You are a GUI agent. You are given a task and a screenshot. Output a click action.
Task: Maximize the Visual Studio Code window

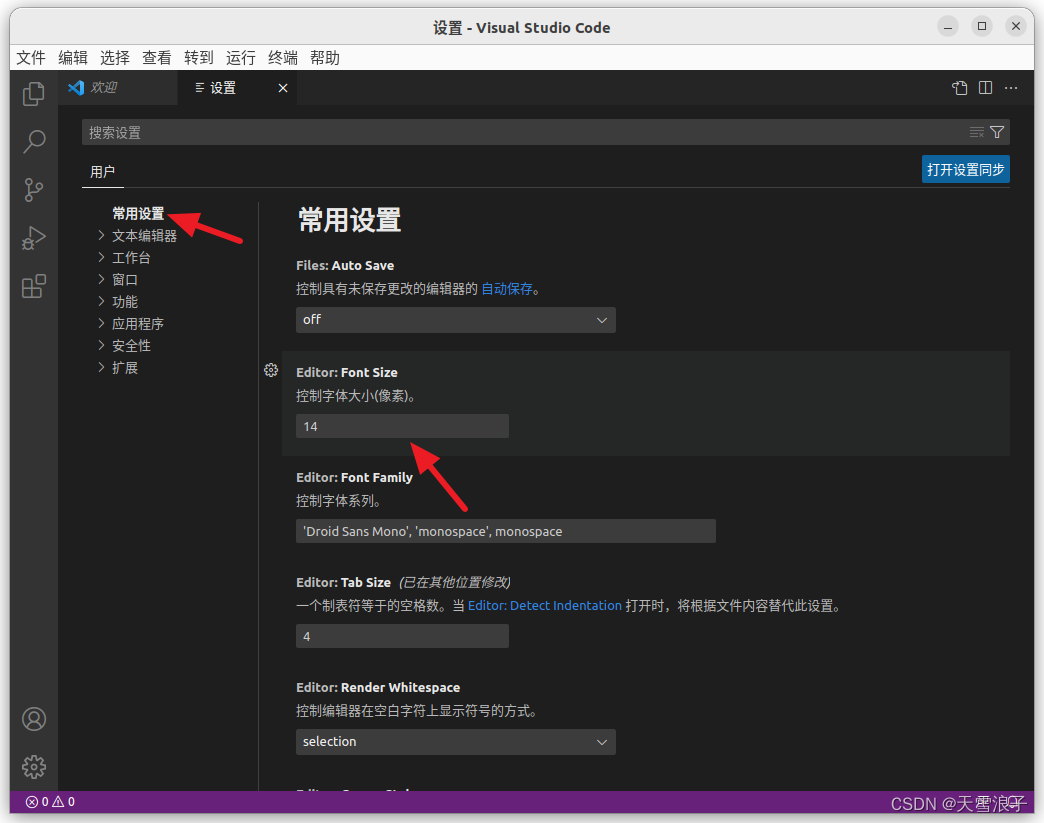pos(981,27)
